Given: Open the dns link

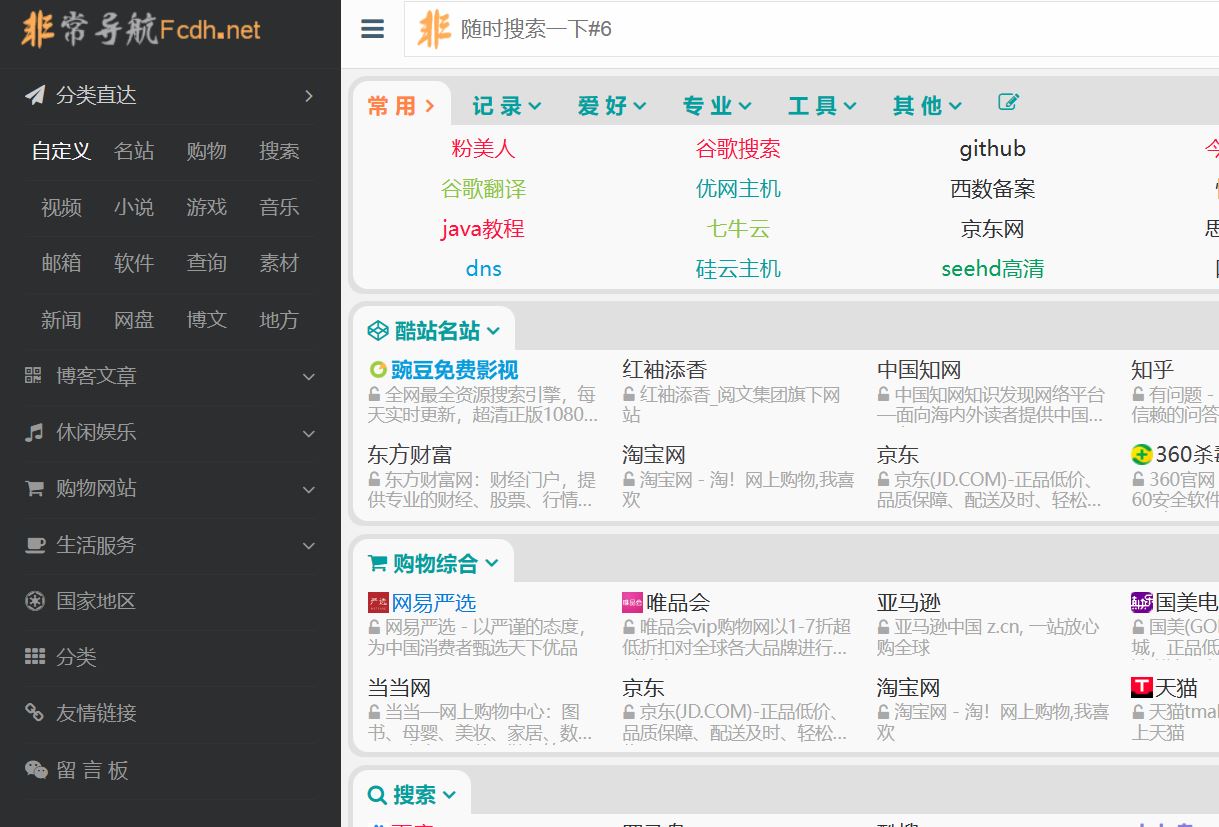Looking at the screenshot, I should (x=483, y=269).
